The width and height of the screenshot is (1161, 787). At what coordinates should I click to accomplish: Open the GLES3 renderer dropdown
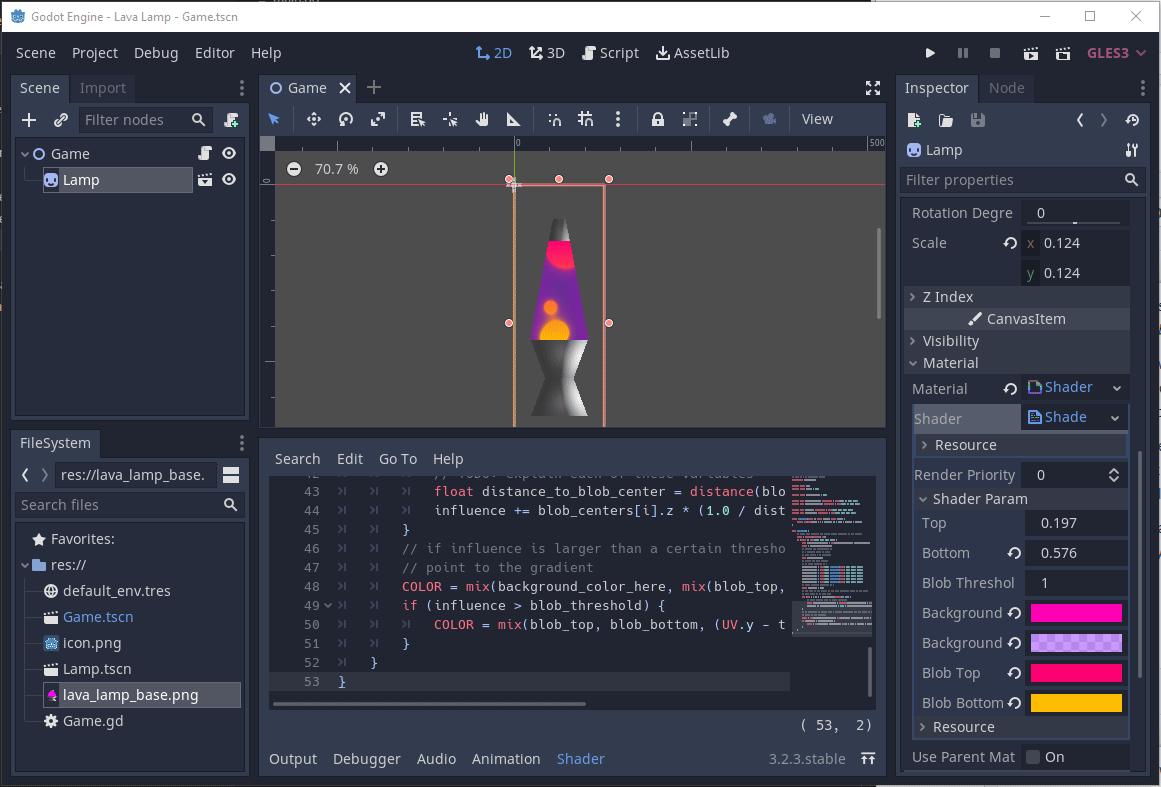[1116, 53]
